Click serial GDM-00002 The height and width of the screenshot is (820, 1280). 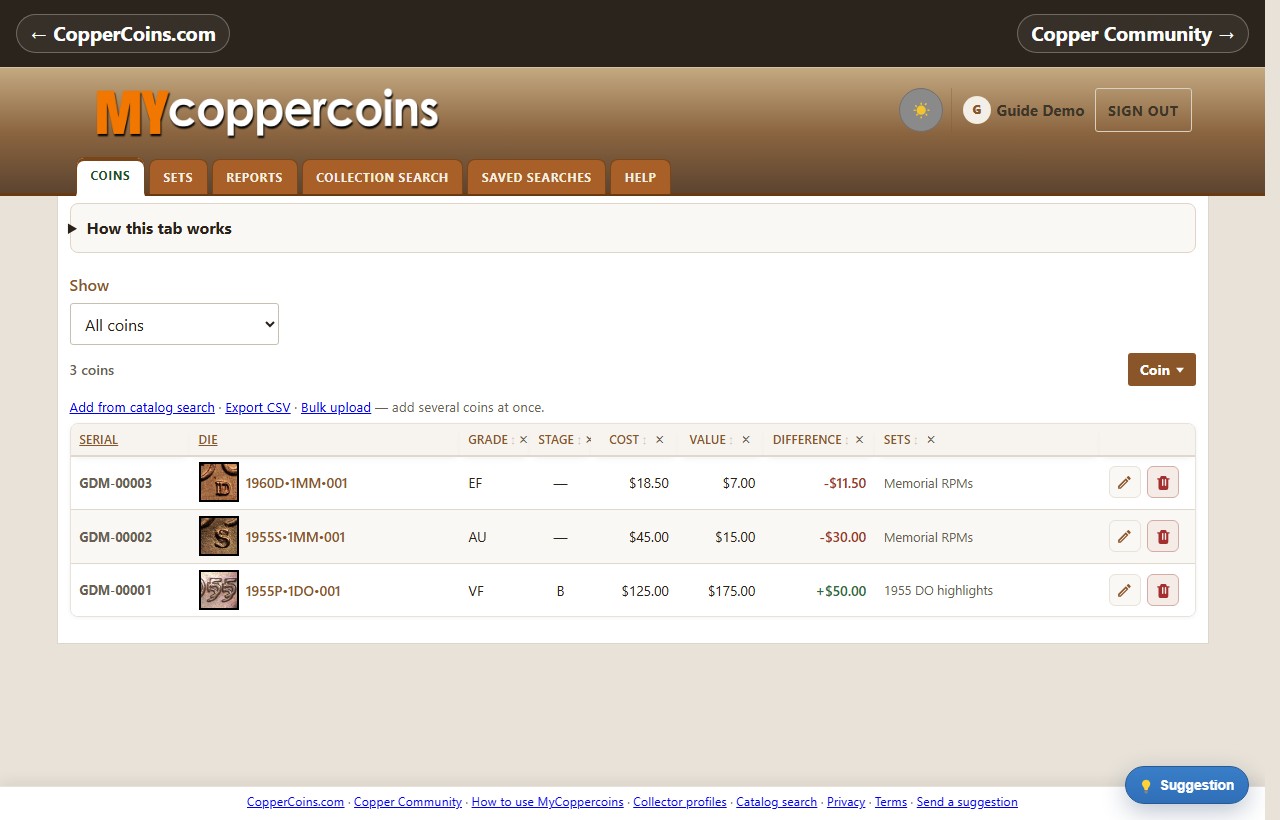click(116, 537)
